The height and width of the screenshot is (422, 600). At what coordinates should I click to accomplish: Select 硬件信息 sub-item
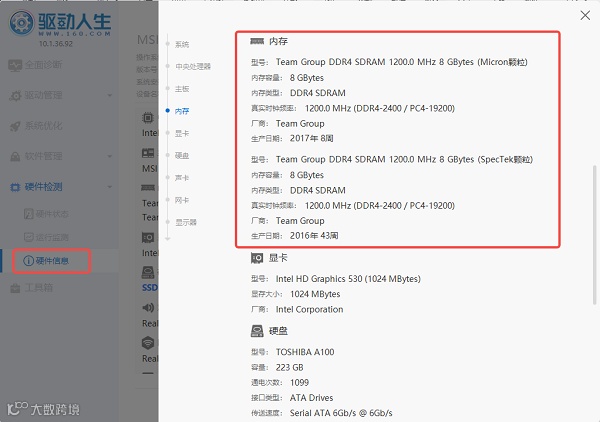coord(52,261)
